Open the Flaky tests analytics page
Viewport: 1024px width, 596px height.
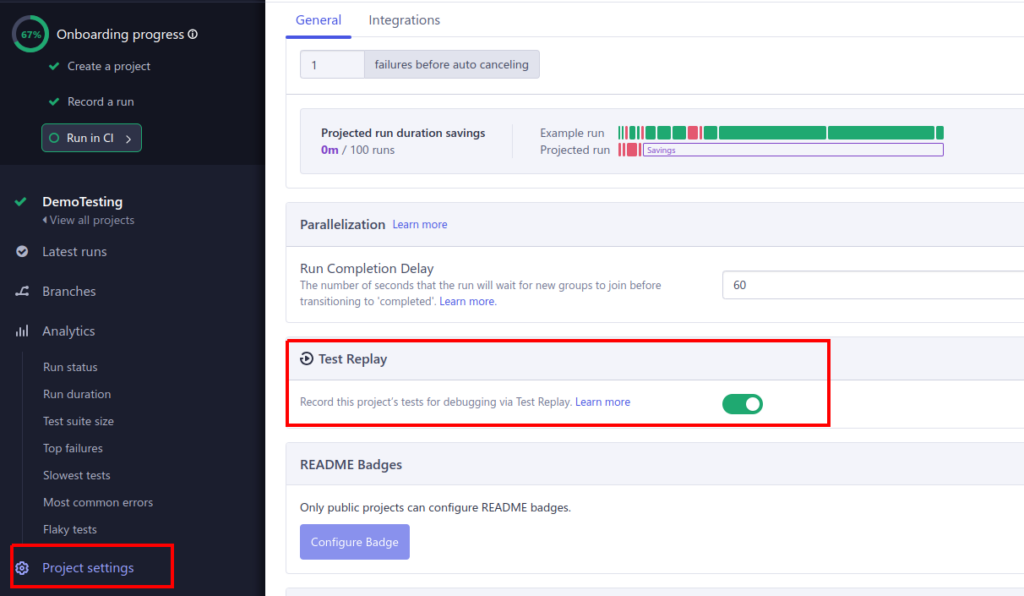pos(70,529)
